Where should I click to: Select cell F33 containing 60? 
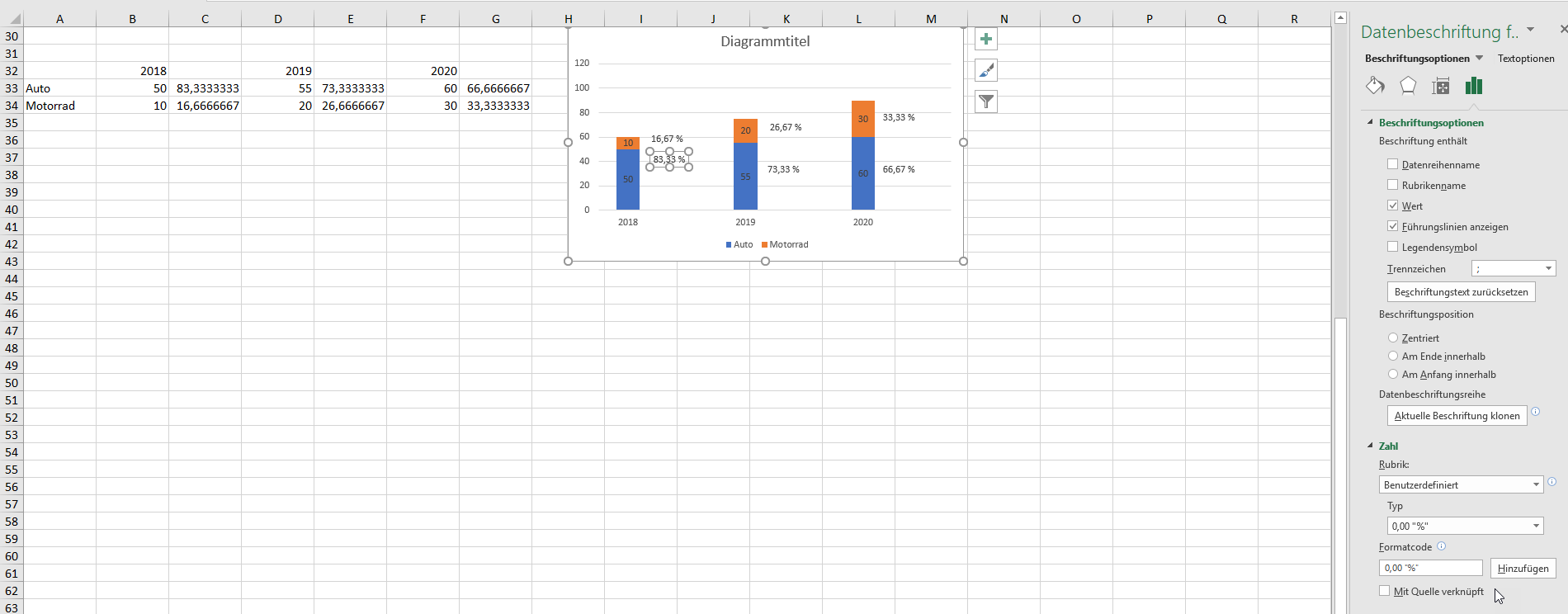(423, 88)
